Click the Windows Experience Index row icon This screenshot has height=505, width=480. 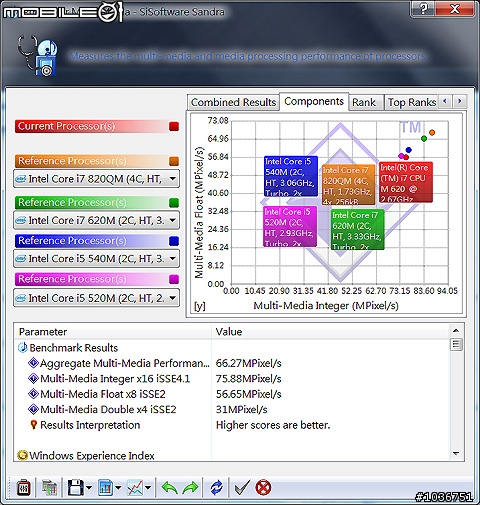coord(22,455)
